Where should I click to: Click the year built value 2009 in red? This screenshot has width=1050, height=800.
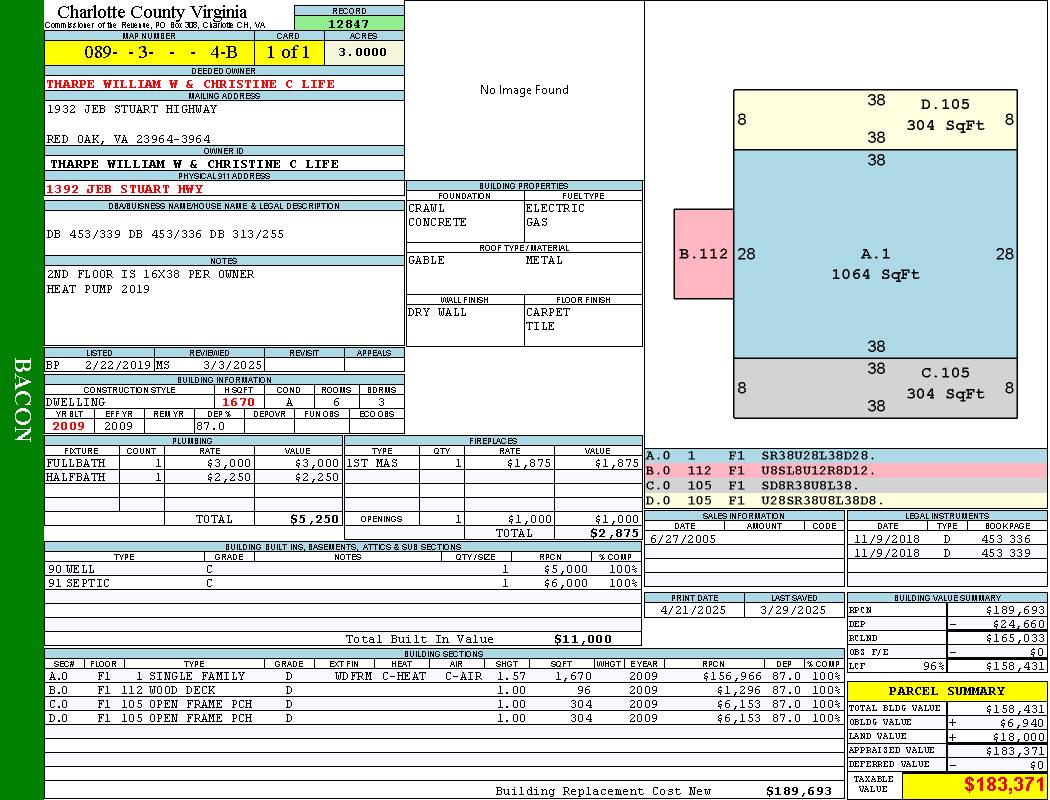69,426
